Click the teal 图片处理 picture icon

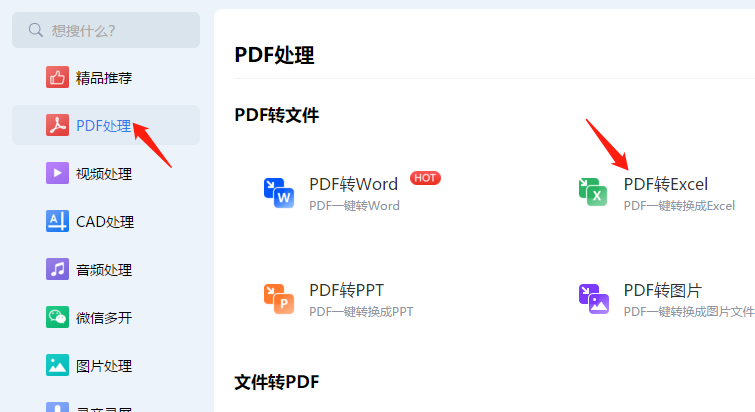click(57, 365)
